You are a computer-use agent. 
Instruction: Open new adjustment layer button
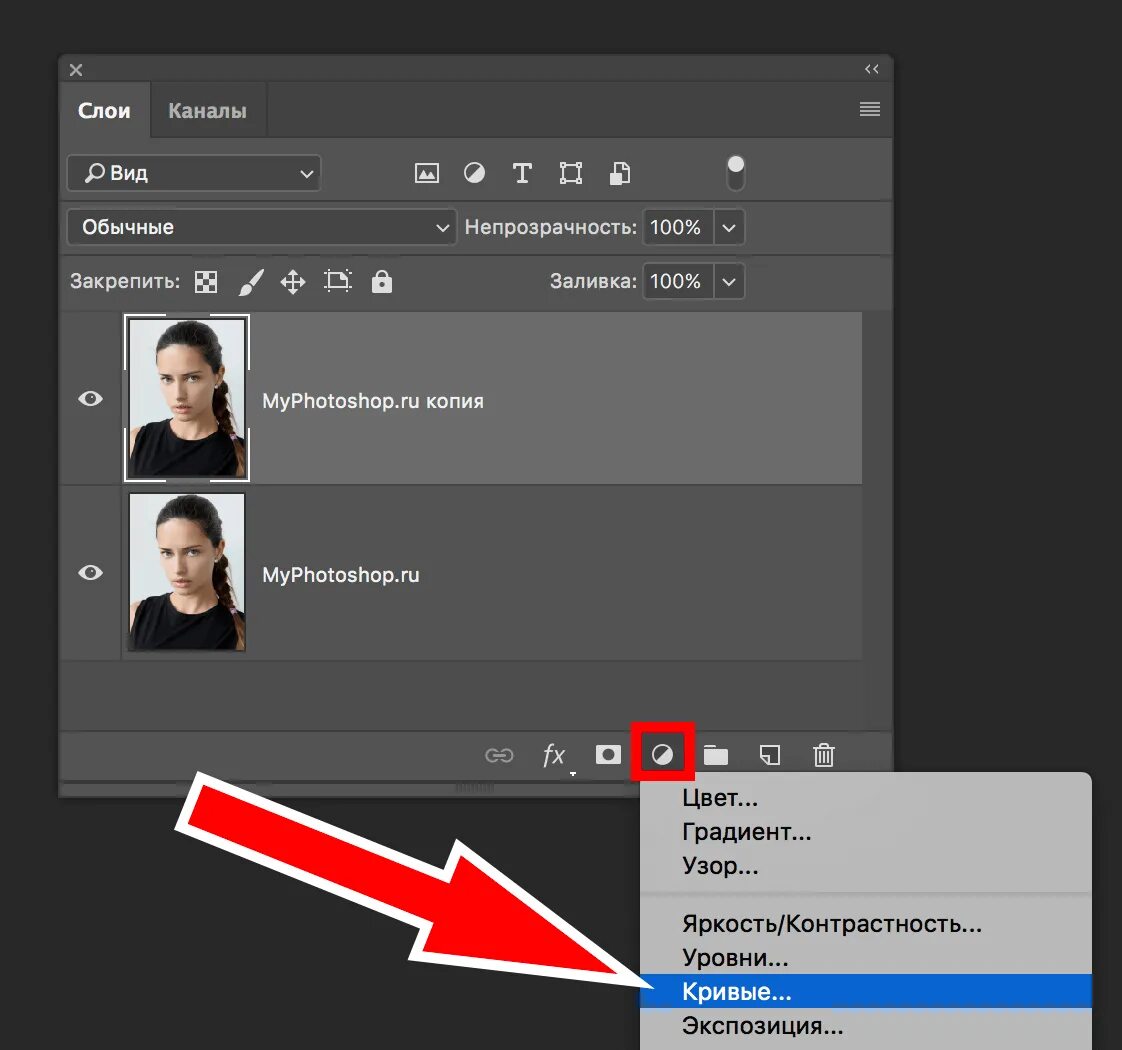tap(662, 754)
